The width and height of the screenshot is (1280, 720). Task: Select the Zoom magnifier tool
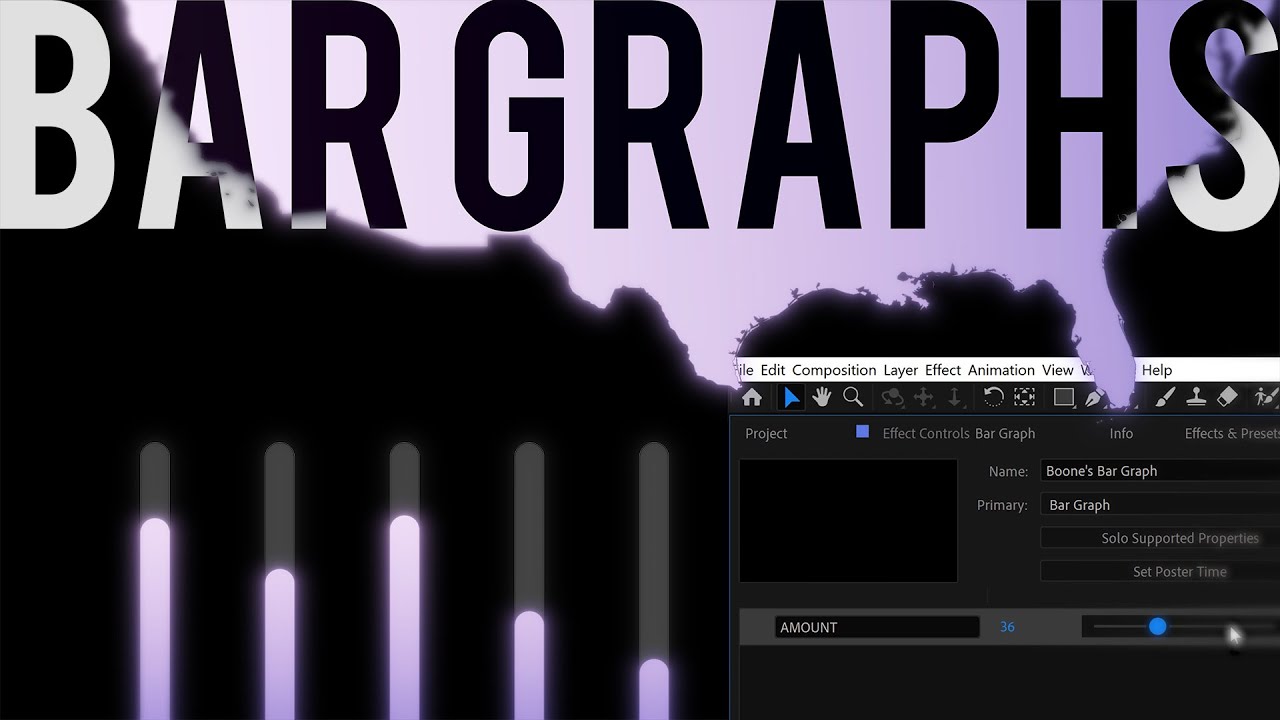pyautogui.click(x=853, y=398)
